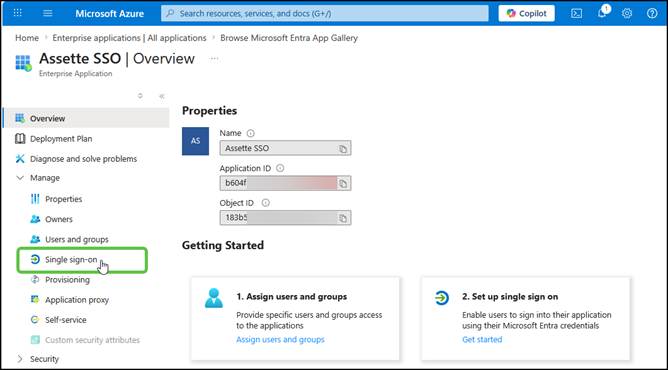The image size is (668, 370).
Task: Click the Custom security attributes icon
Action: pos(35,340)
